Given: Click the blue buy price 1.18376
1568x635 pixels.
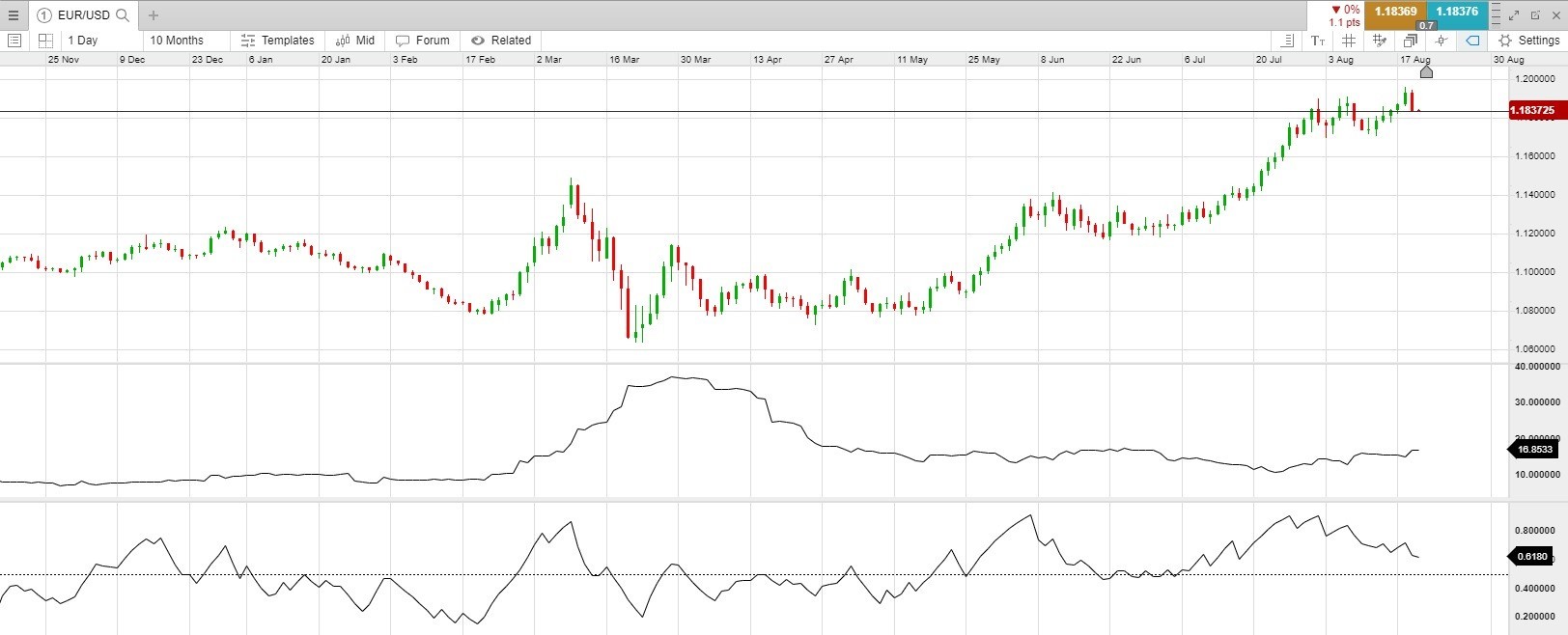Looking at the screenshot, I should pyautogui.click(x=1457, y=13).
